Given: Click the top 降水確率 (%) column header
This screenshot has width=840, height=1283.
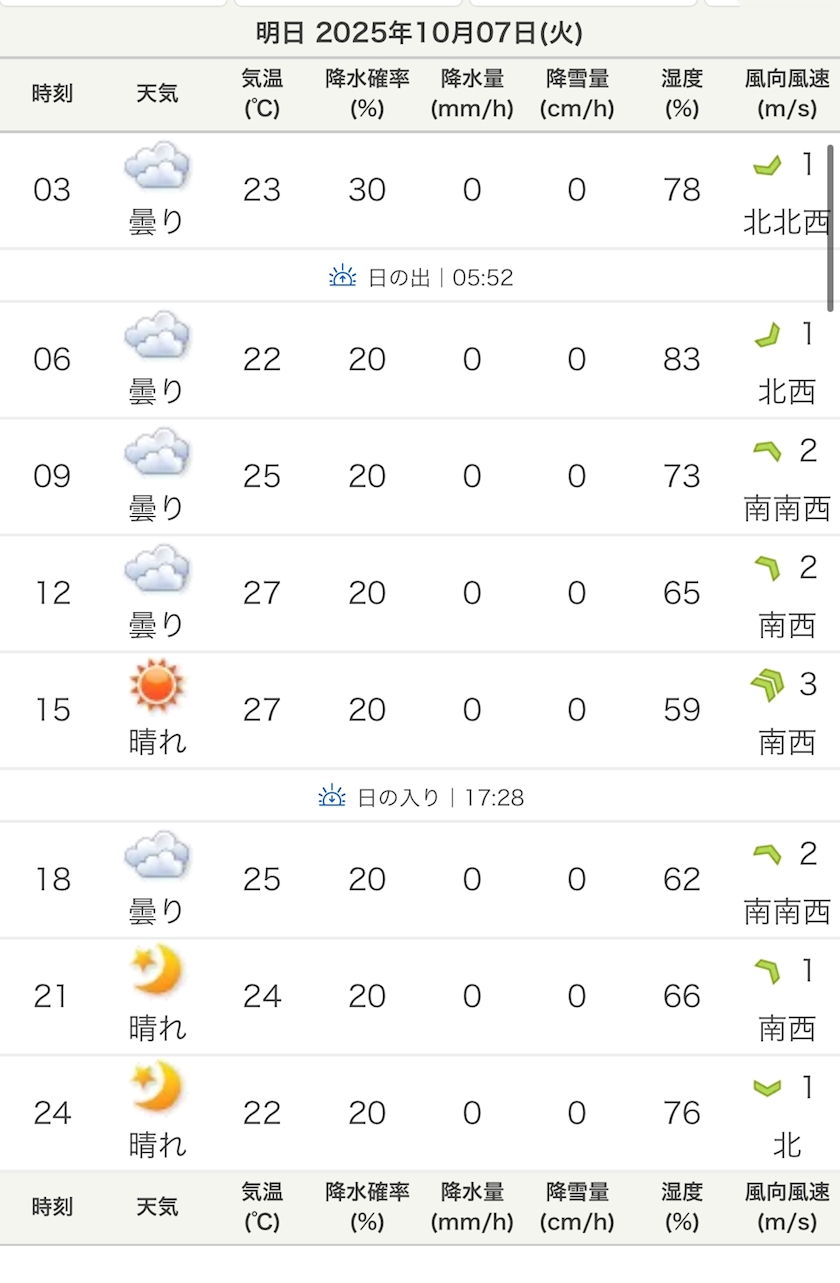Looking at the screenshot, I should pyautogui.click(x=367, y=94).
